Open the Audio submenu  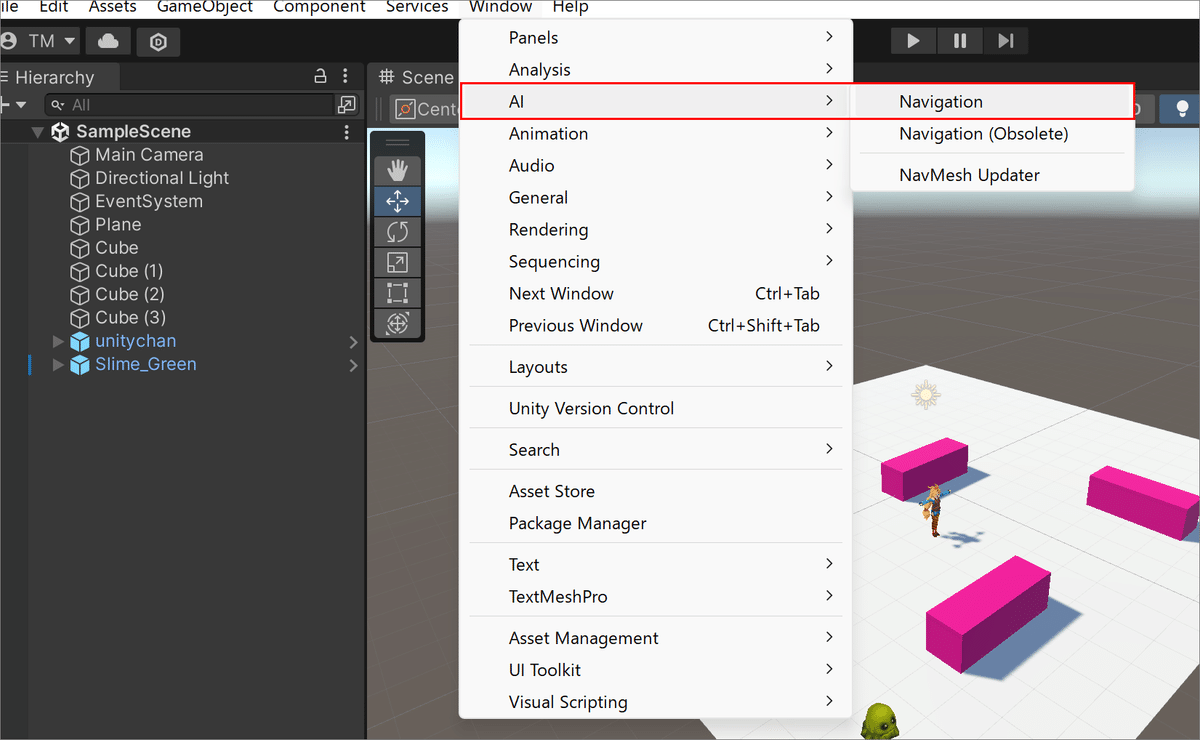(655, 166)
